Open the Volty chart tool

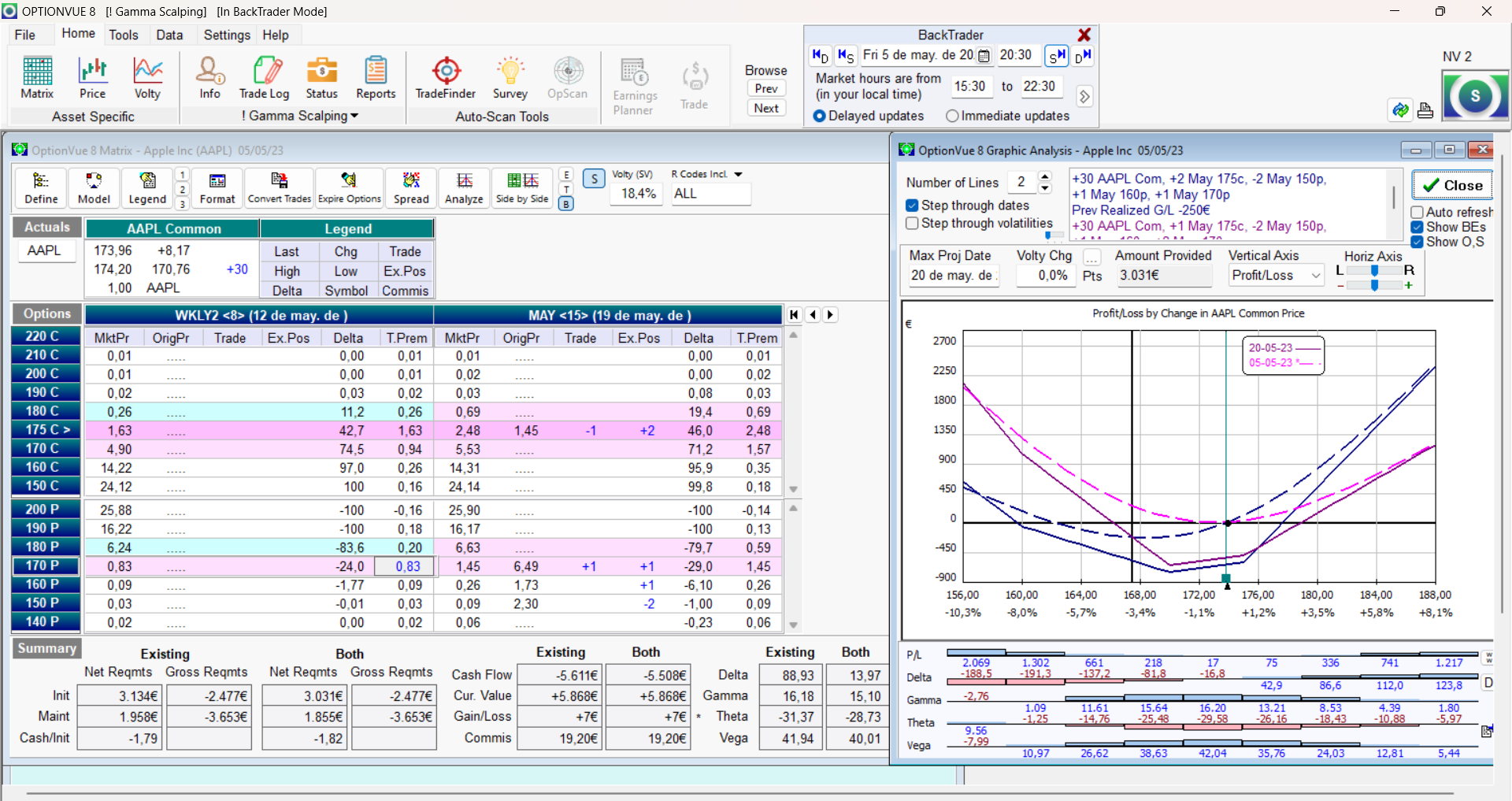(147, 78)
